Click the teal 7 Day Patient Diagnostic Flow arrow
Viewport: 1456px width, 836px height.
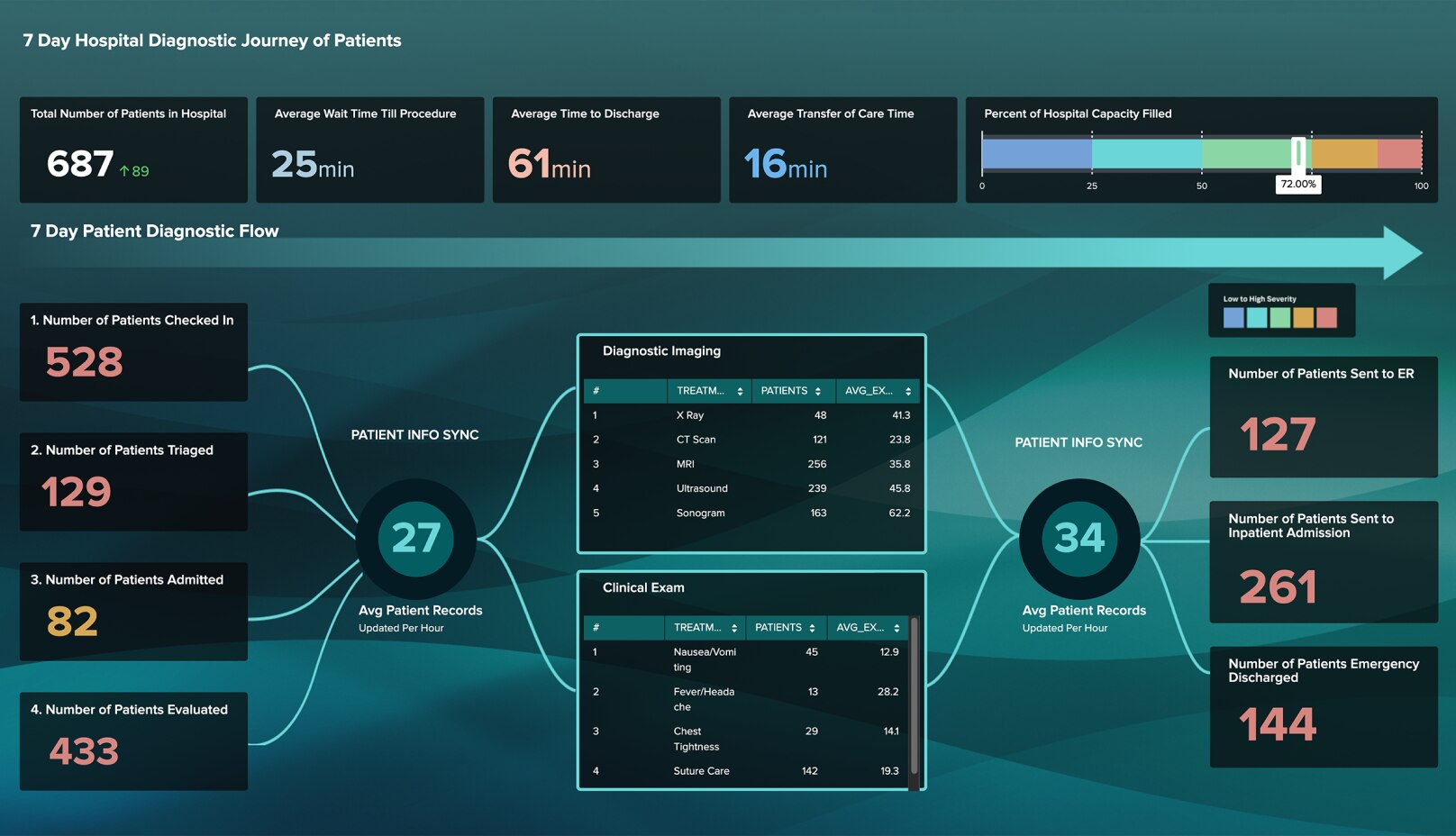[721, 255]
